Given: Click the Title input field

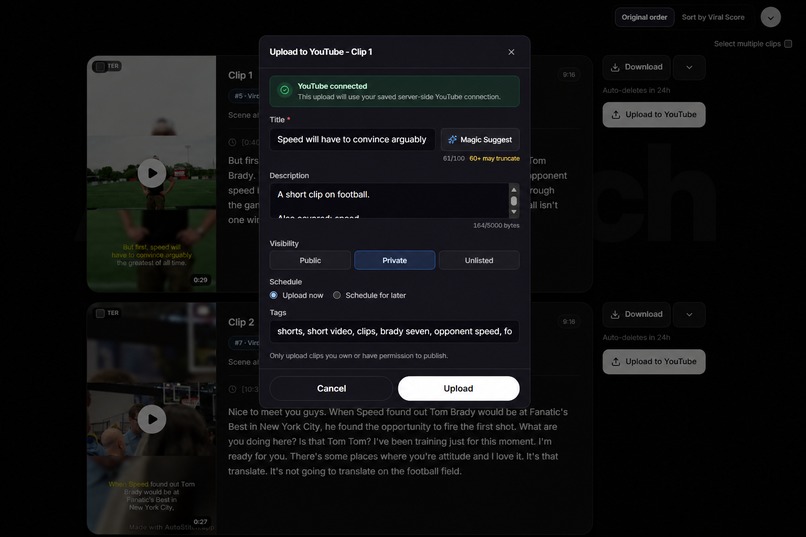Looking at the screenshot, I should click(x=352, y=139).
